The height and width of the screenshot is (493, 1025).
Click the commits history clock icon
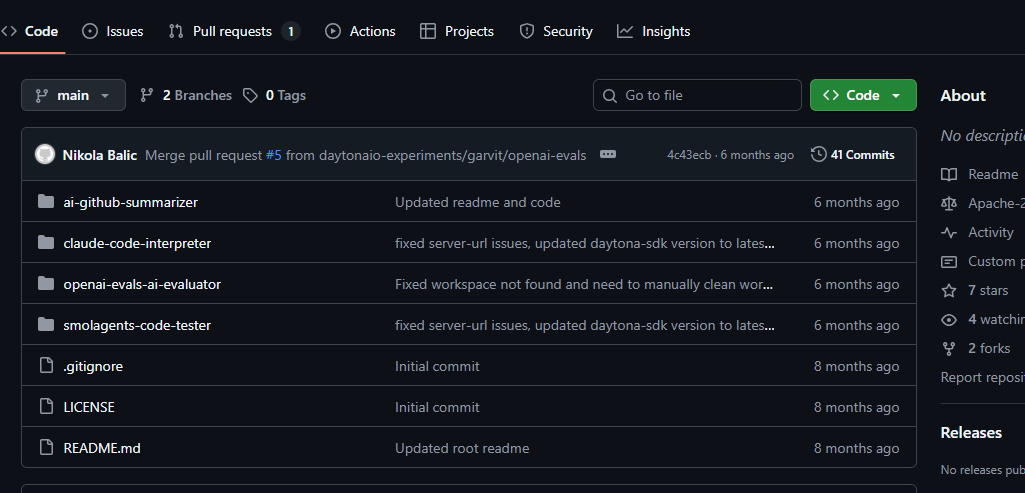818,154
